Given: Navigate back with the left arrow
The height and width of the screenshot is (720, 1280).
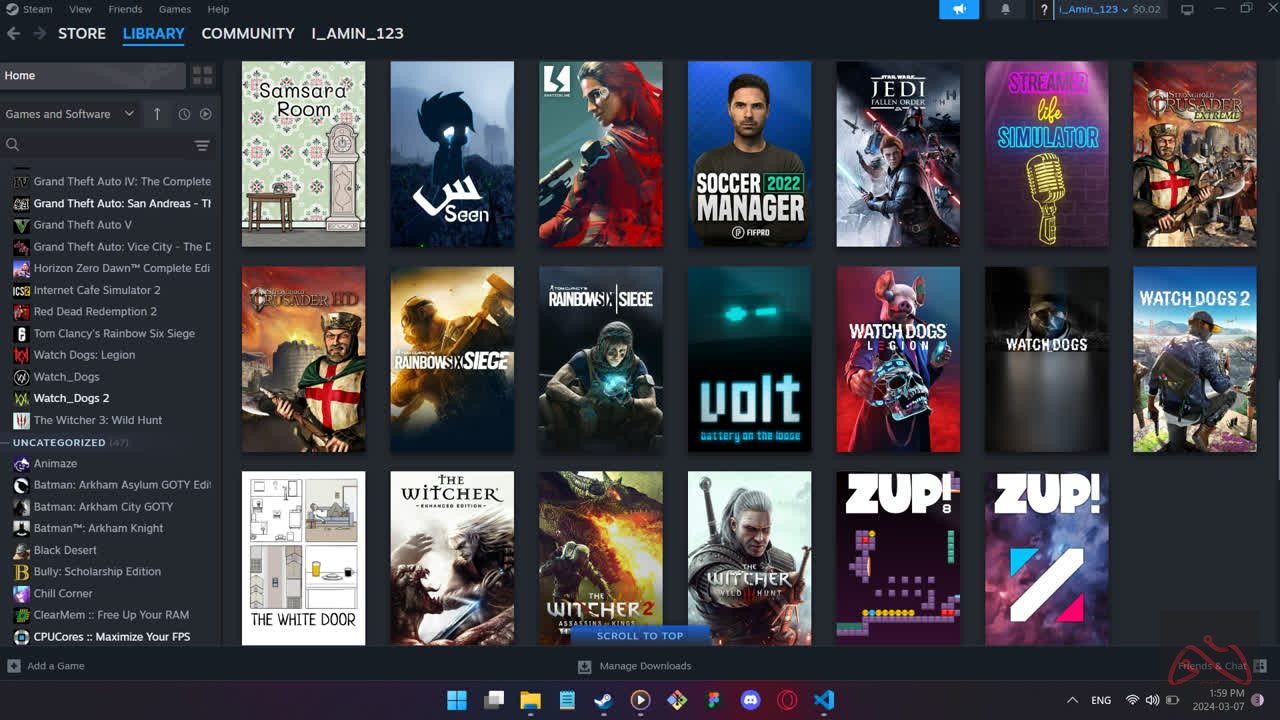Looking at the screenshot, I should (12, 33).
